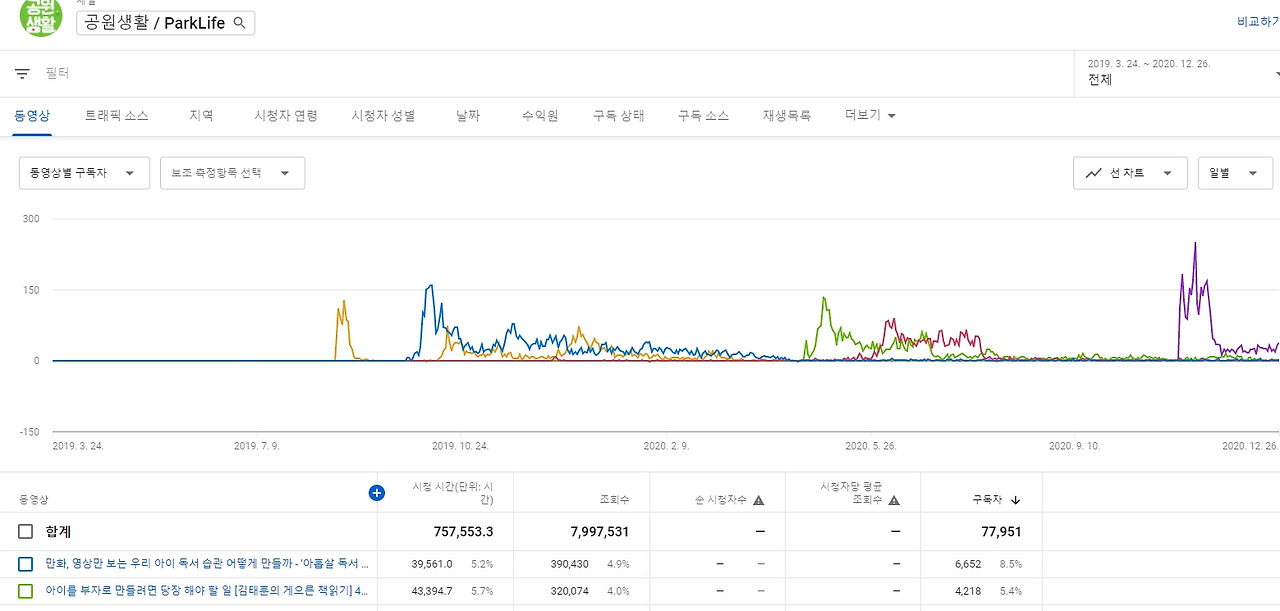Click inside the 공원생활 / ParkLife search field
Image resolution: width=1280 pixels, height=611 pixels.
point(150,21)
